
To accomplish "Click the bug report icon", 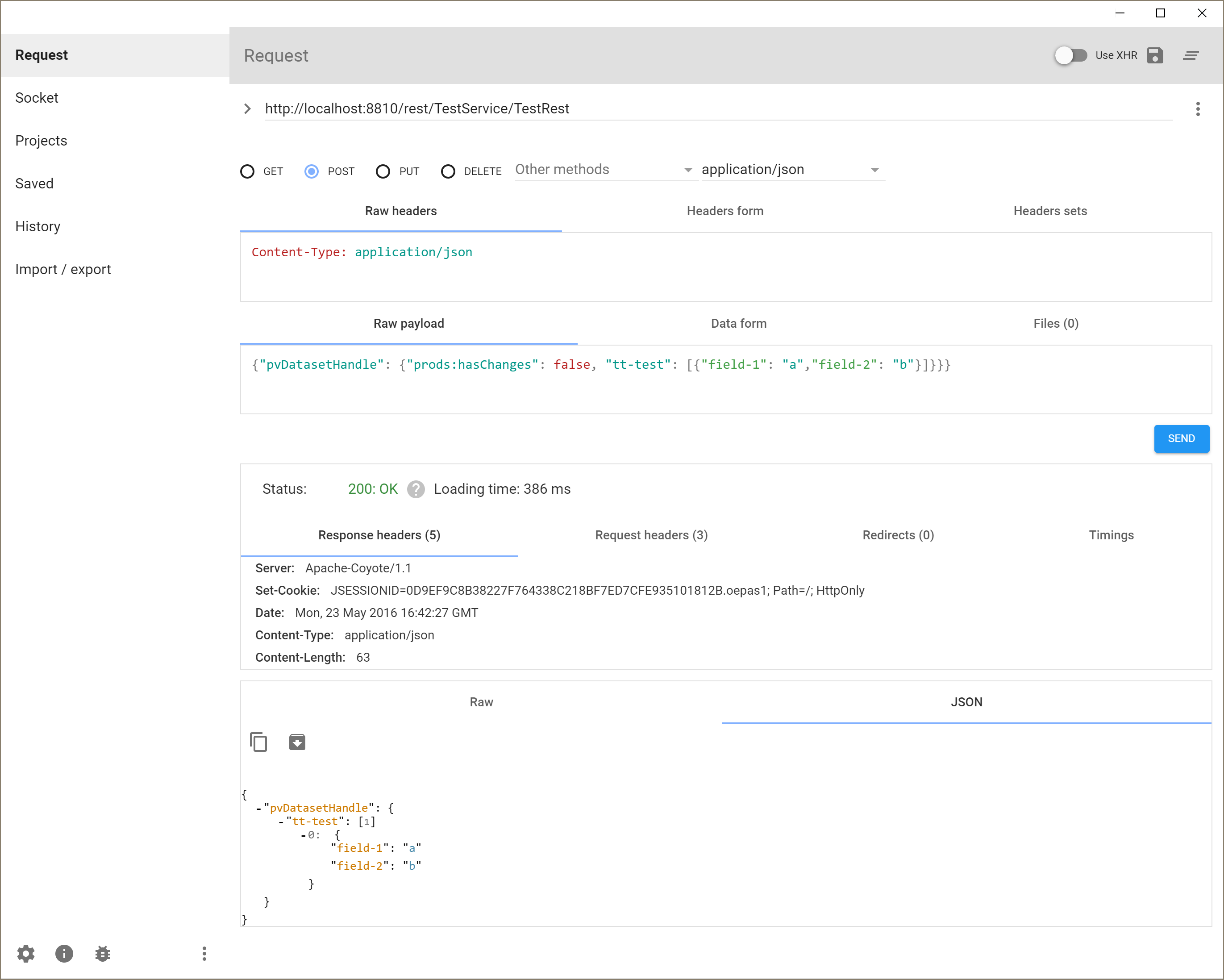I will pos(103,953).
